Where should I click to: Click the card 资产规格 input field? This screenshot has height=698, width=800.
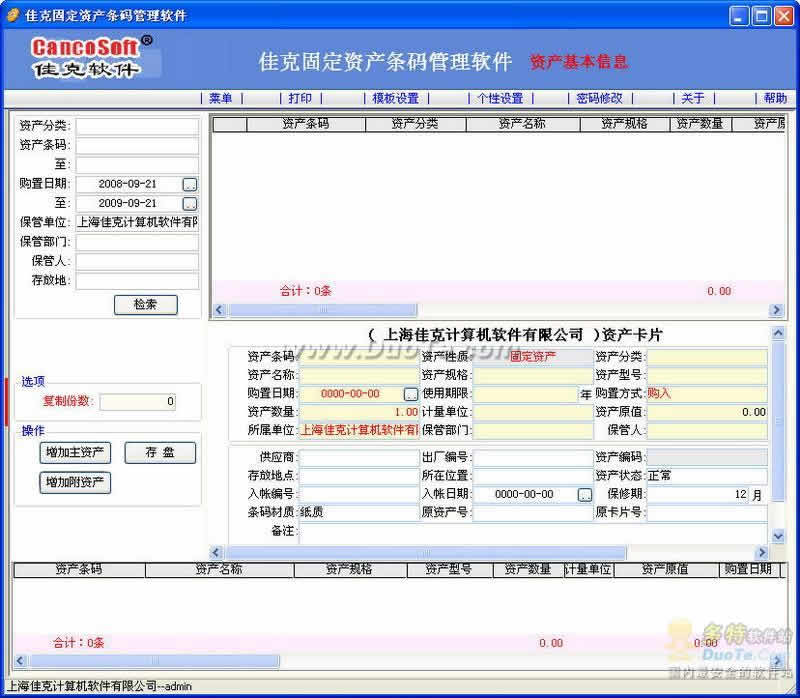click(x=533, y=375)
